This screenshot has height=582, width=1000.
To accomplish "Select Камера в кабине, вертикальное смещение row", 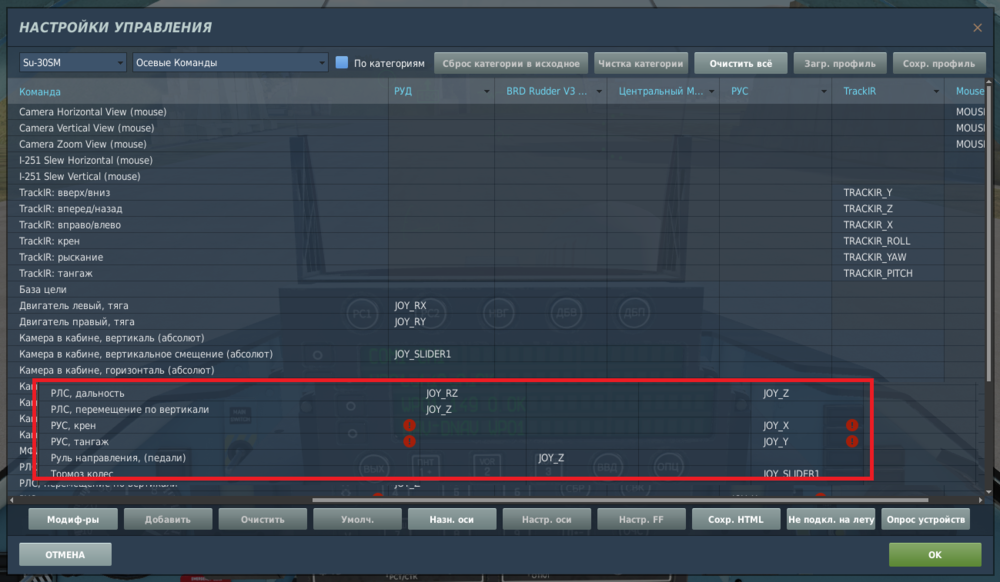I will [496, 354].
